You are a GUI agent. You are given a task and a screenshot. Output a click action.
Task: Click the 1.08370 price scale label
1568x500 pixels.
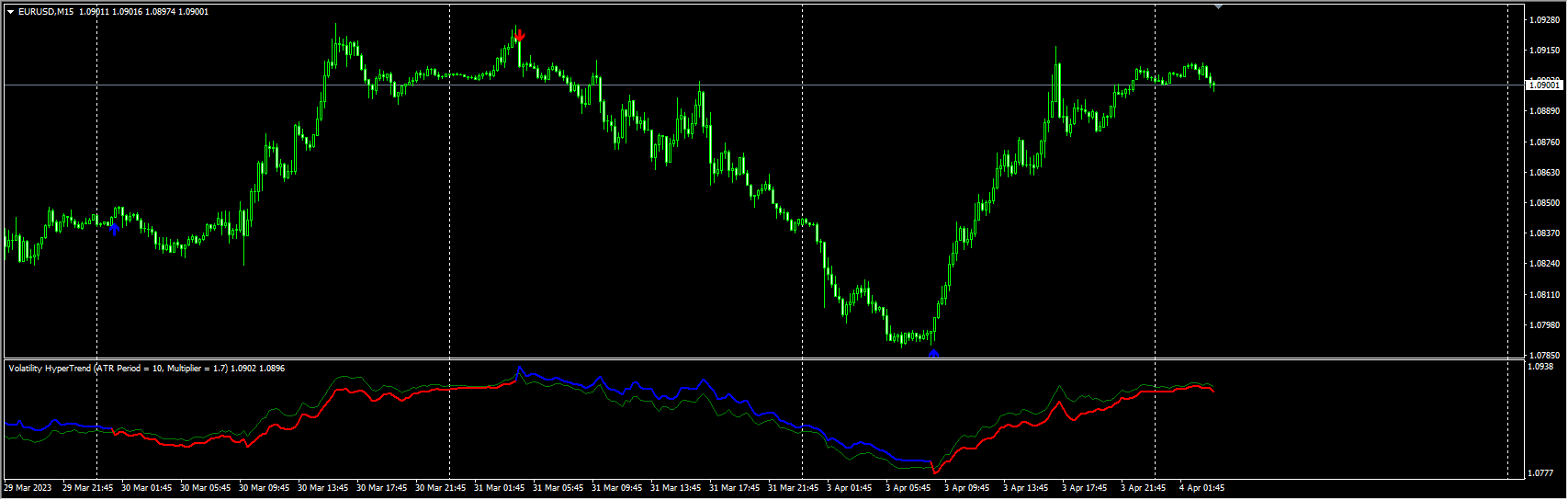(x=1545, y=233)
